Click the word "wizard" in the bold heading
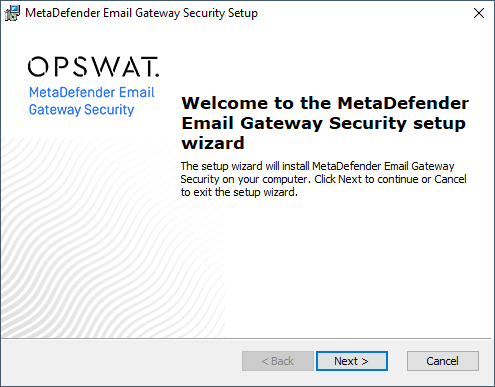495x387 pixels. [x=213, y=143]
